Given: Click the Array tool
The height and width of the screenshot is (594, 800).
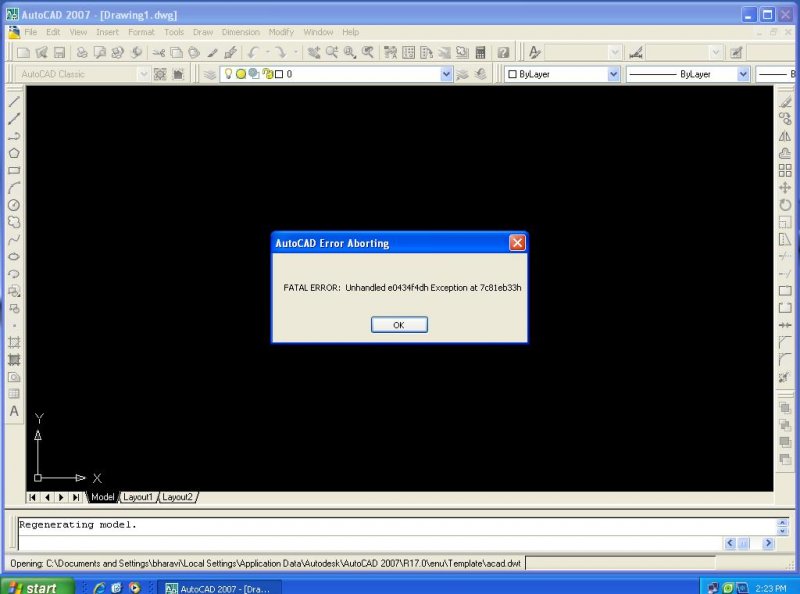Looking at the screenshot, I should pos(785,170).
